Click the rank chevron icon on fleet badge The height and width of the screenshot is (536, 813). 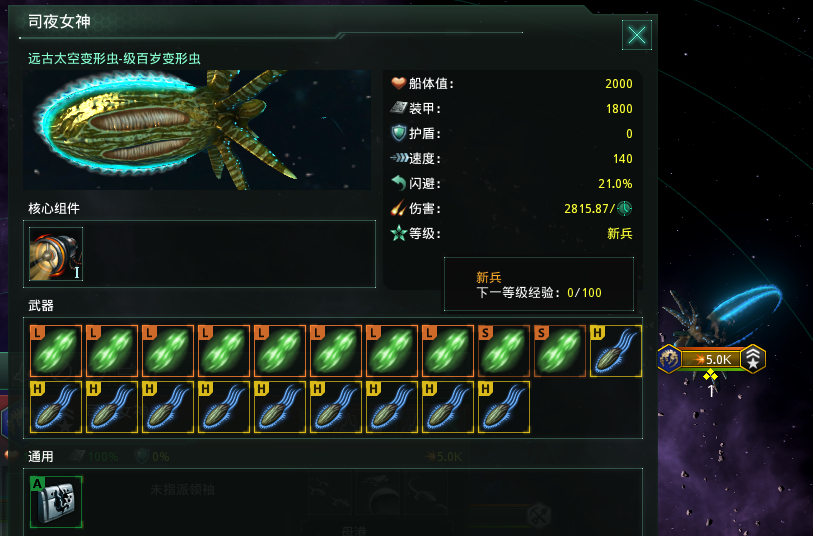click(753, 359)
